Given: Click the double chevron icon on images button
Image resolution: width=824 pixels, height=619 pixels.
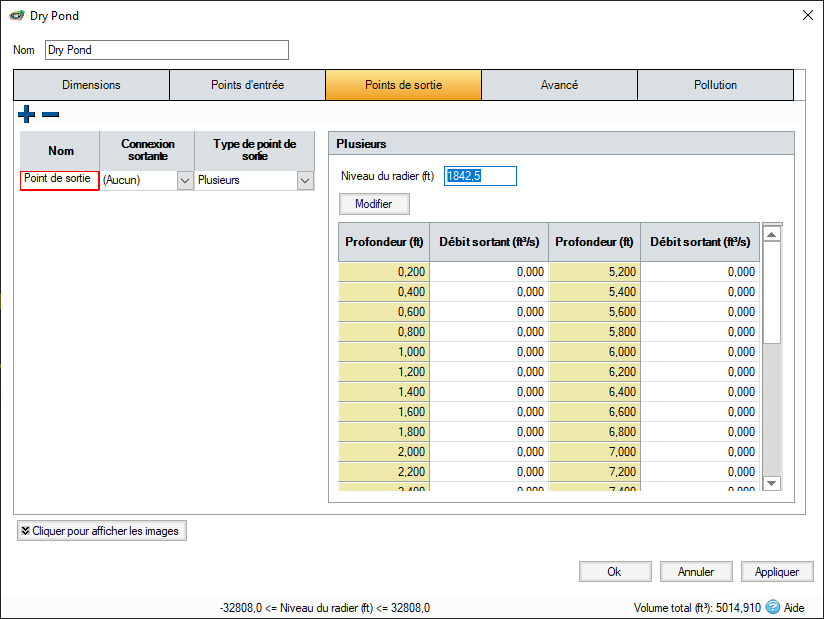Looking at the screenshot, I should pos(25,531).
